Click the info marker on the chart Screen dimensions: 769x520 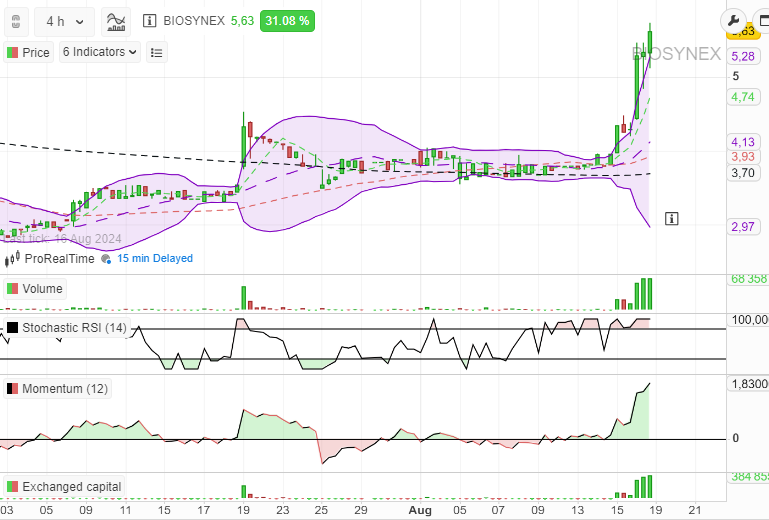[x=671, y=218]
